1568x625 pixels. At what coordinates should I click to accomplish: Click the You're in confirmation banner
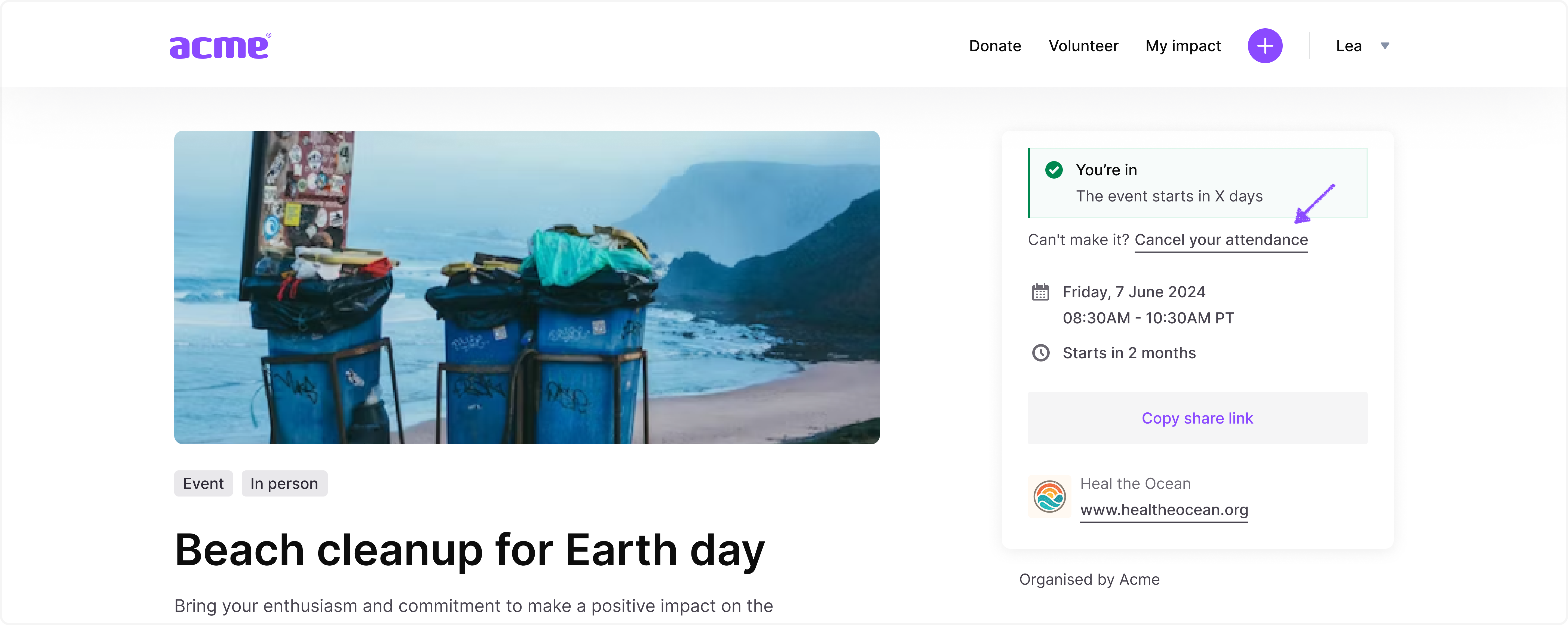point(1197,183)
